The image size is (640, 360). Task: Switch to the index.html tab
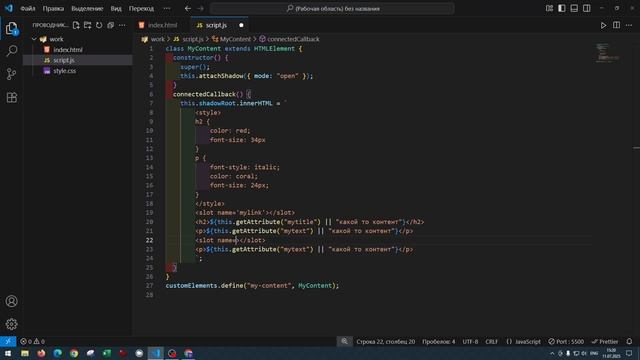162,25
